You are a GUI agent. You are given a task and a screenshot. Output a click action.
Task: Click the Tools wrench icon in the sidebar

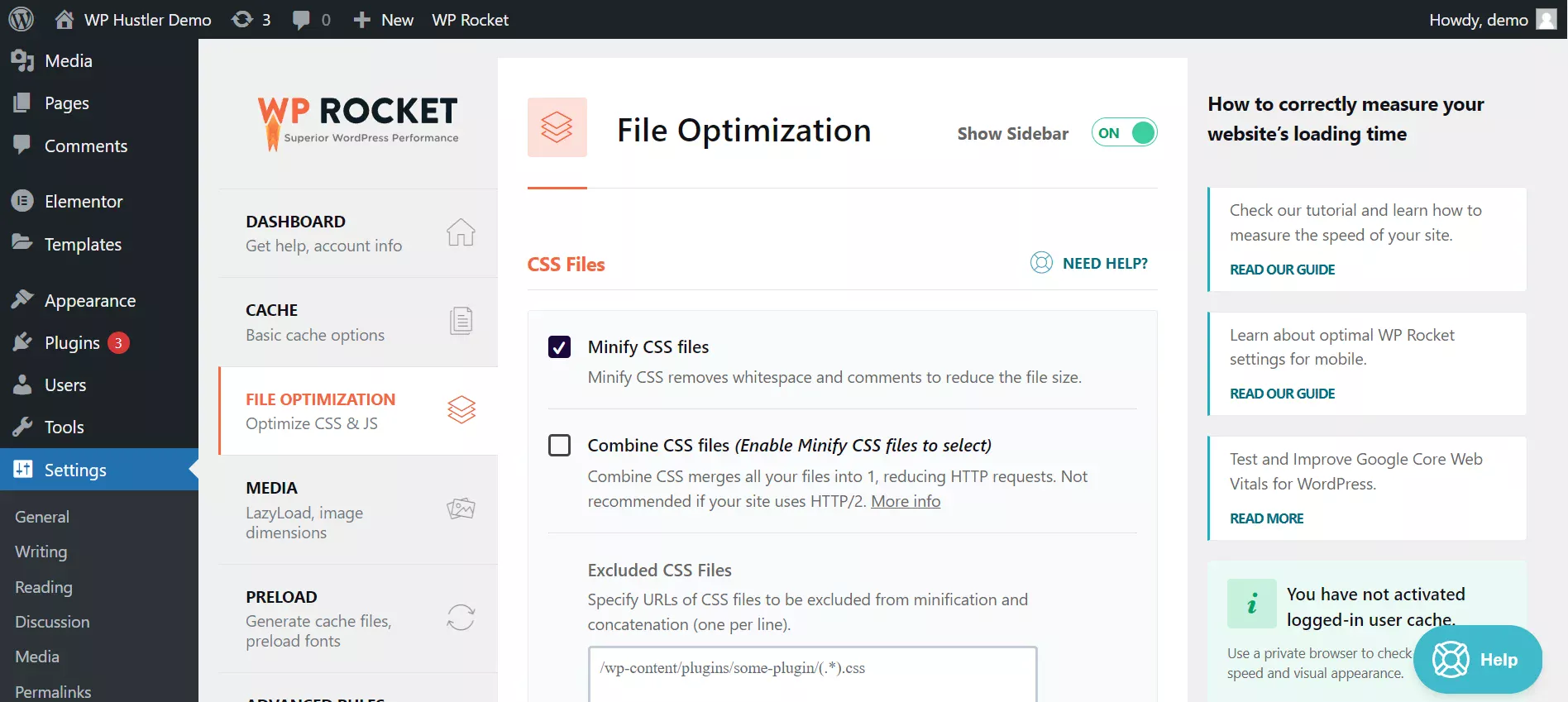coord(22,427)
